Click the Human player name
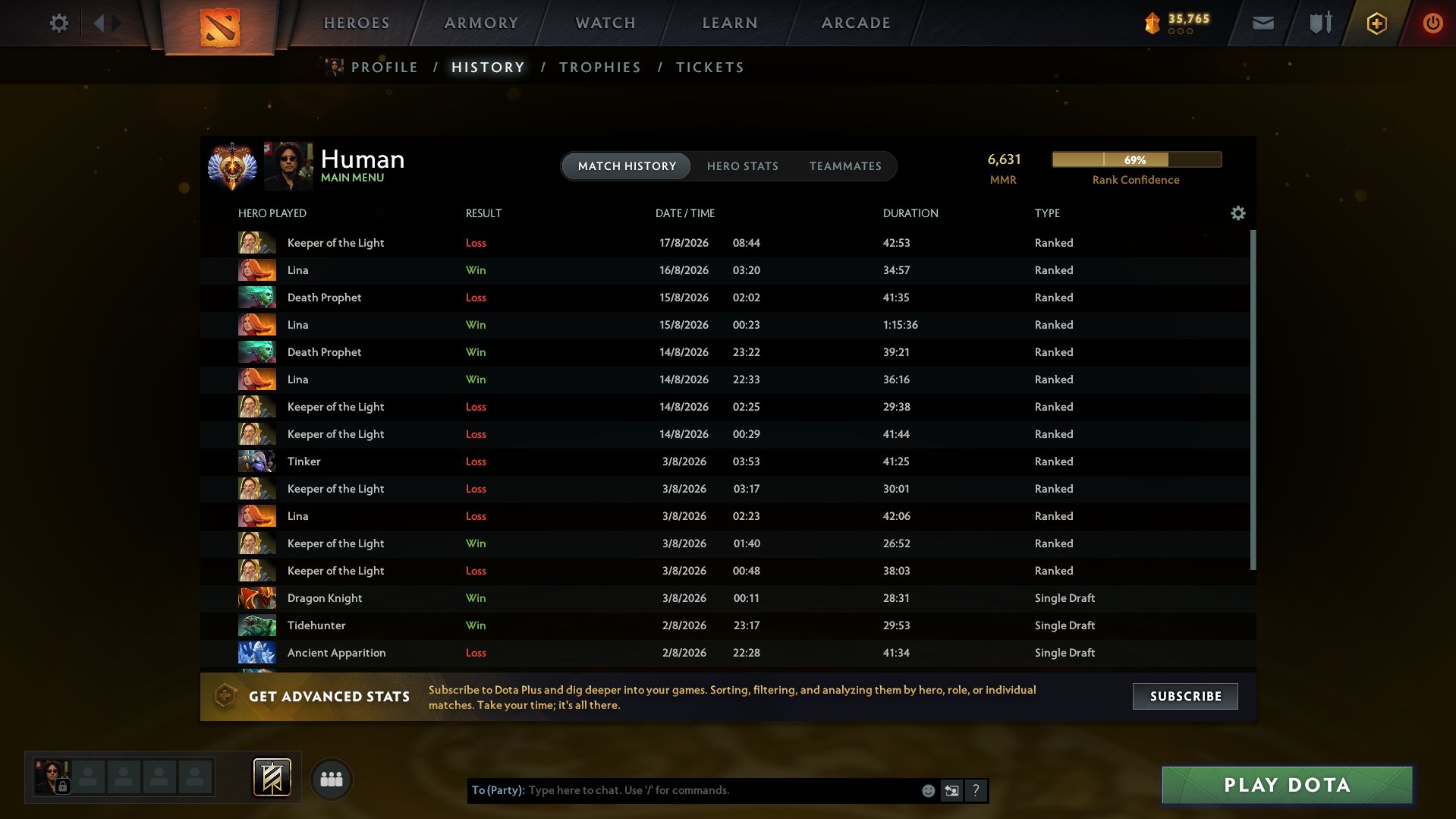Viewport: 1456px width, 819px height. (x=363, y=159)
